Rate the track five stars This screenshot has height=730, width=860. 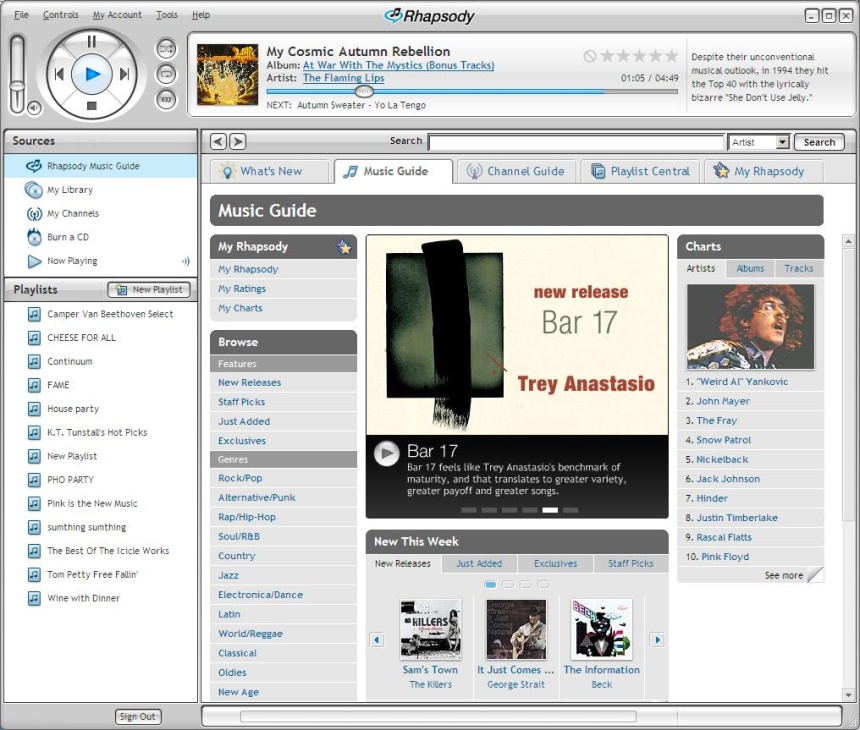(x=672, y=55)
